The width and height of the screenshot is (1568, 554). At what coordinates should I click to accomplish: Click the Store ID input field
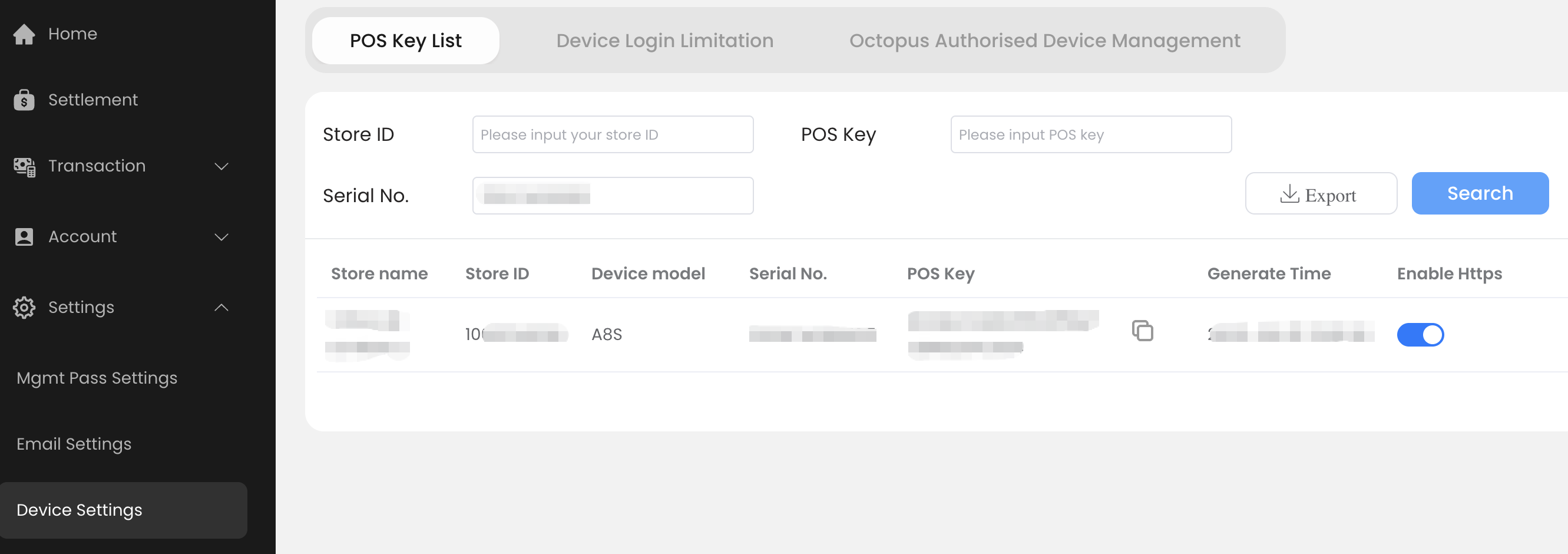pyautogui.click(x=613, y=134)
